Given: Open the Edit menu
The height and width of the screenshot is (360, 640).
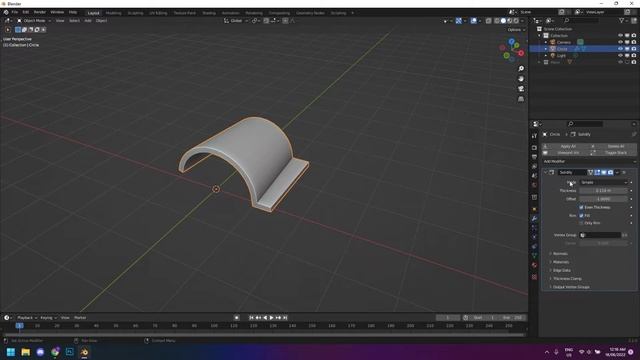Looking at the screenshot, I should [26, 12].
